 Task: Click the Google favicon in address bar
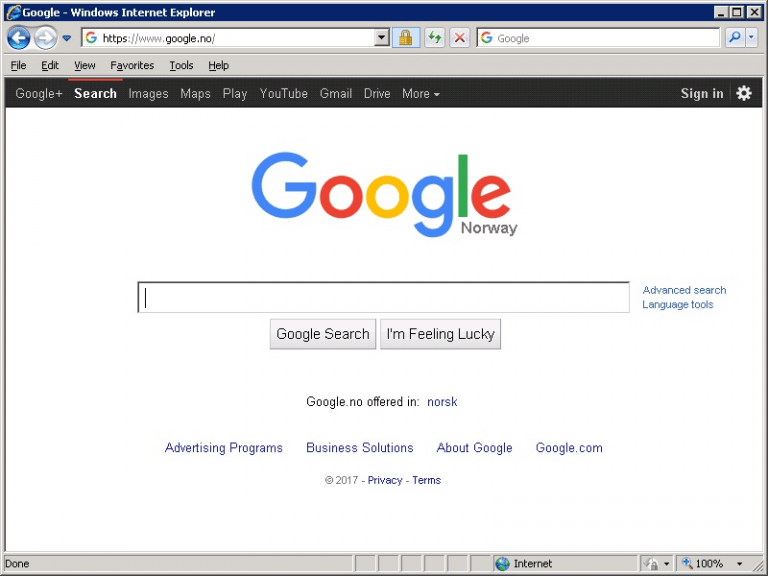tap(91, 38)
